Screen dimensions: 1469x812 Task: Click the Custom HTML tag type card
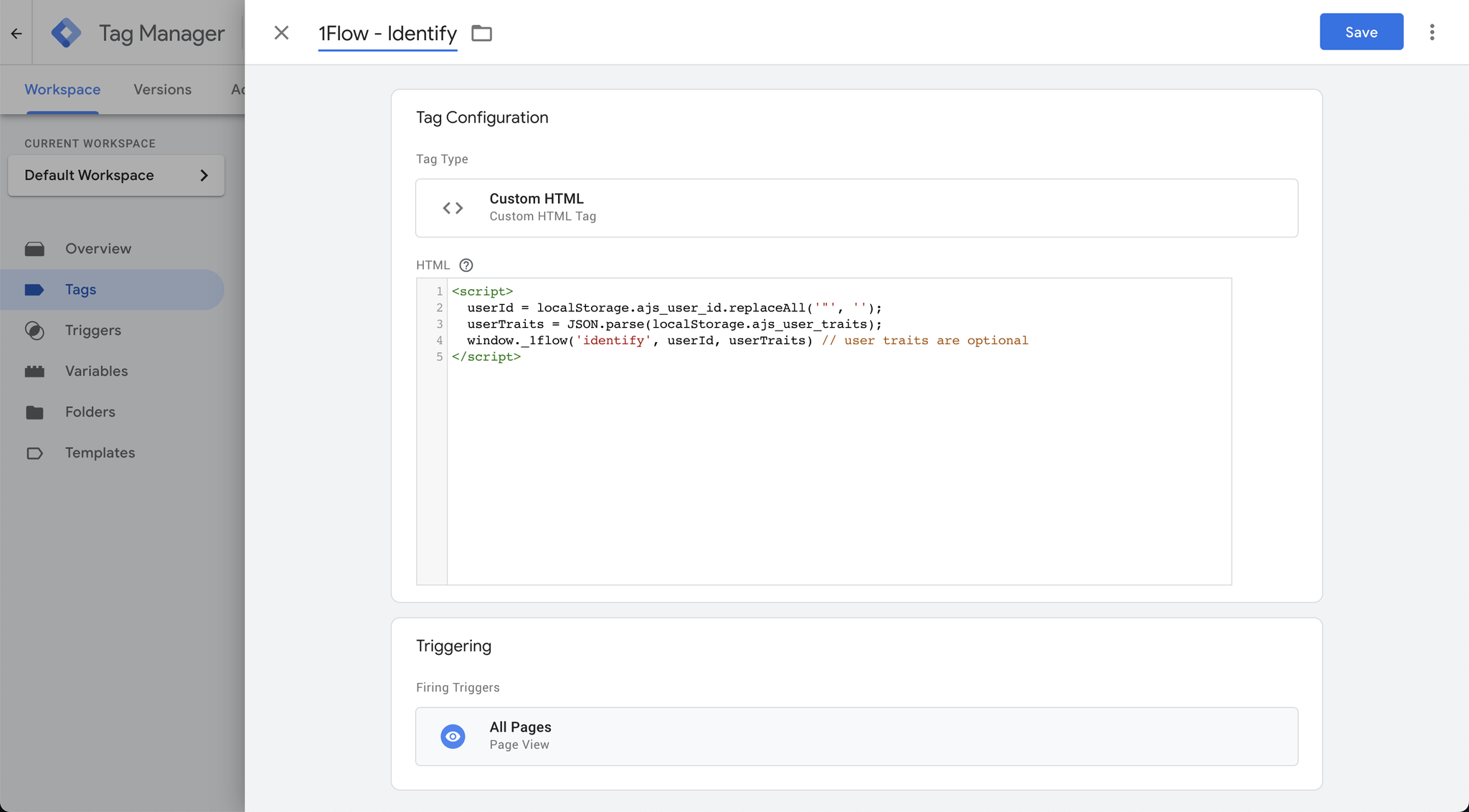[856, 208]
